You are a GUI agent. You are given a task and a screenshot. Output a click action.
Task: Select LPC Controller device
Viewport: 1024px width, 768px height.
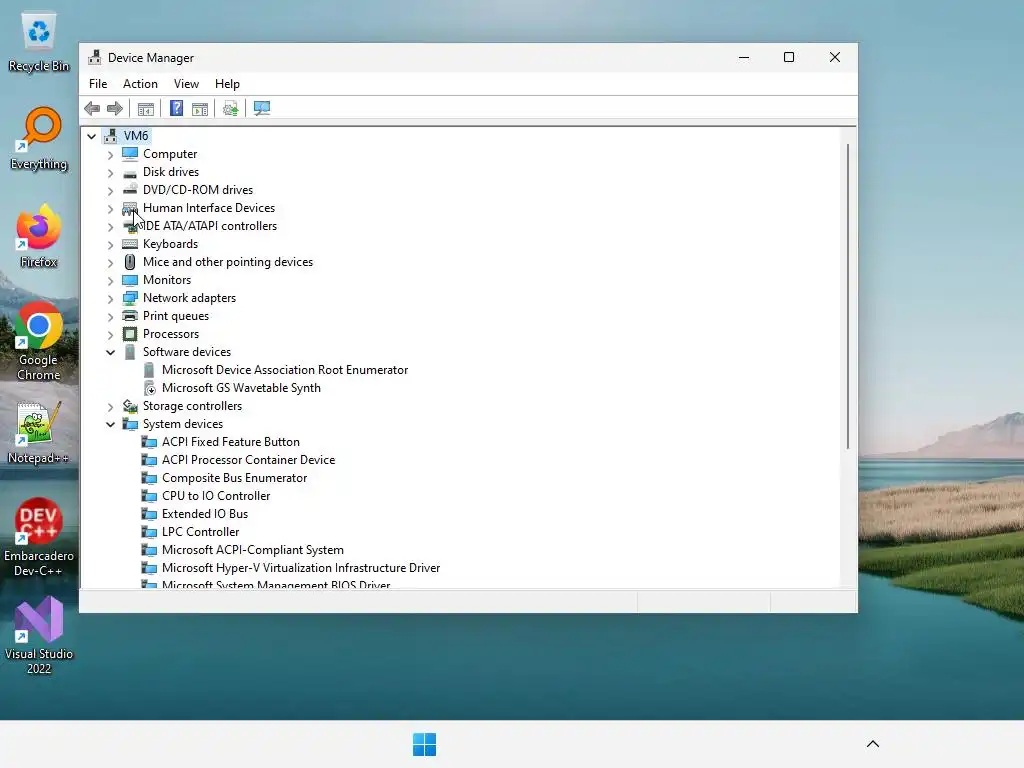pos(200,532)
